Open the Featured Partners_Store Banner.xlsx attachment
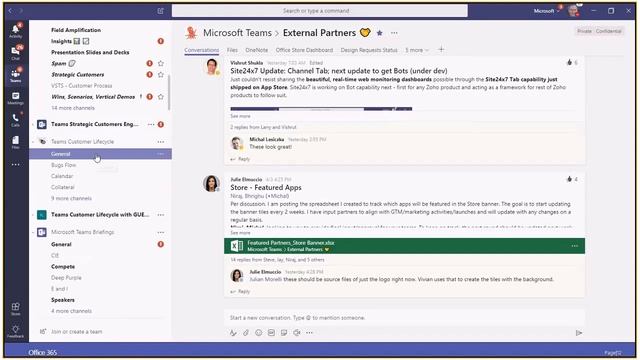Viewport: 640px width, 360px height. click(404, 246)
